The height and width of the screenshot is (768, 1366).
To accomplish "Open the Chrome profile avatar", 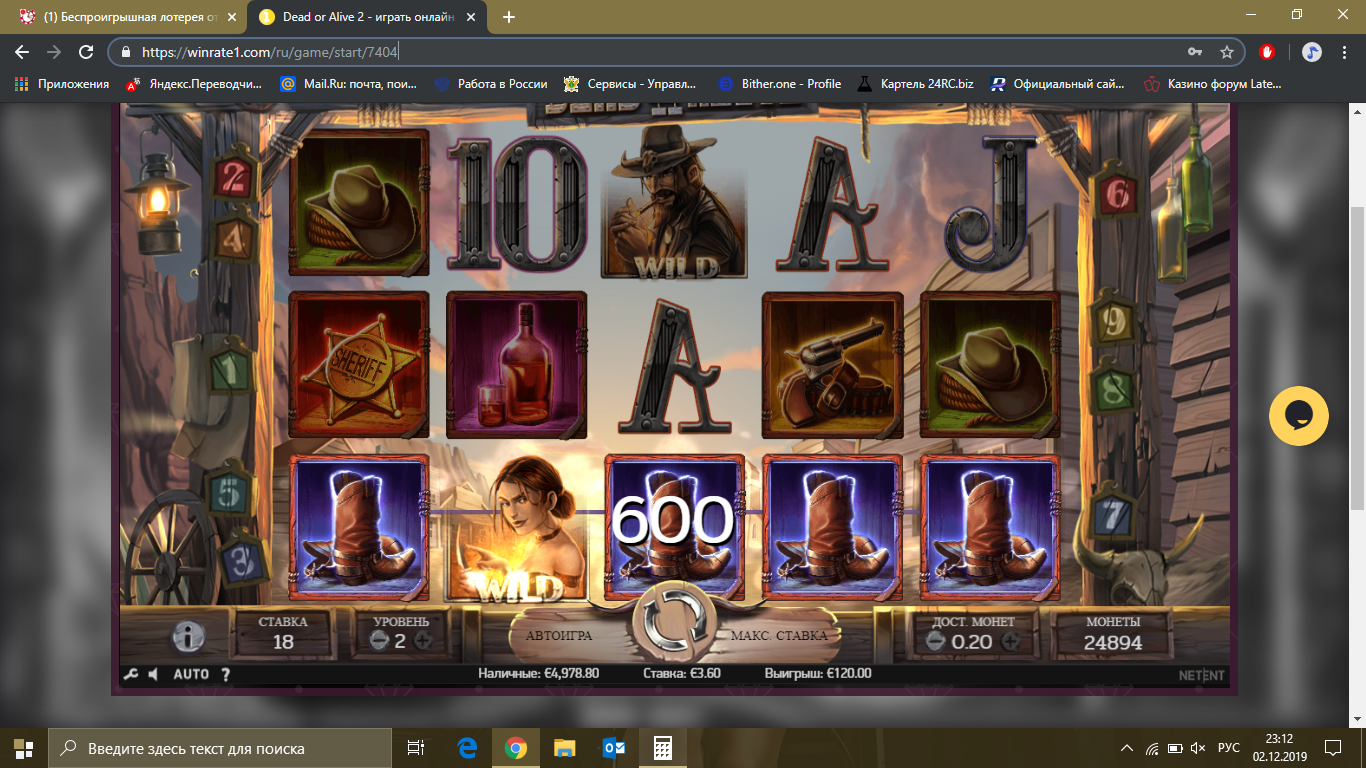I will 1312,52.
